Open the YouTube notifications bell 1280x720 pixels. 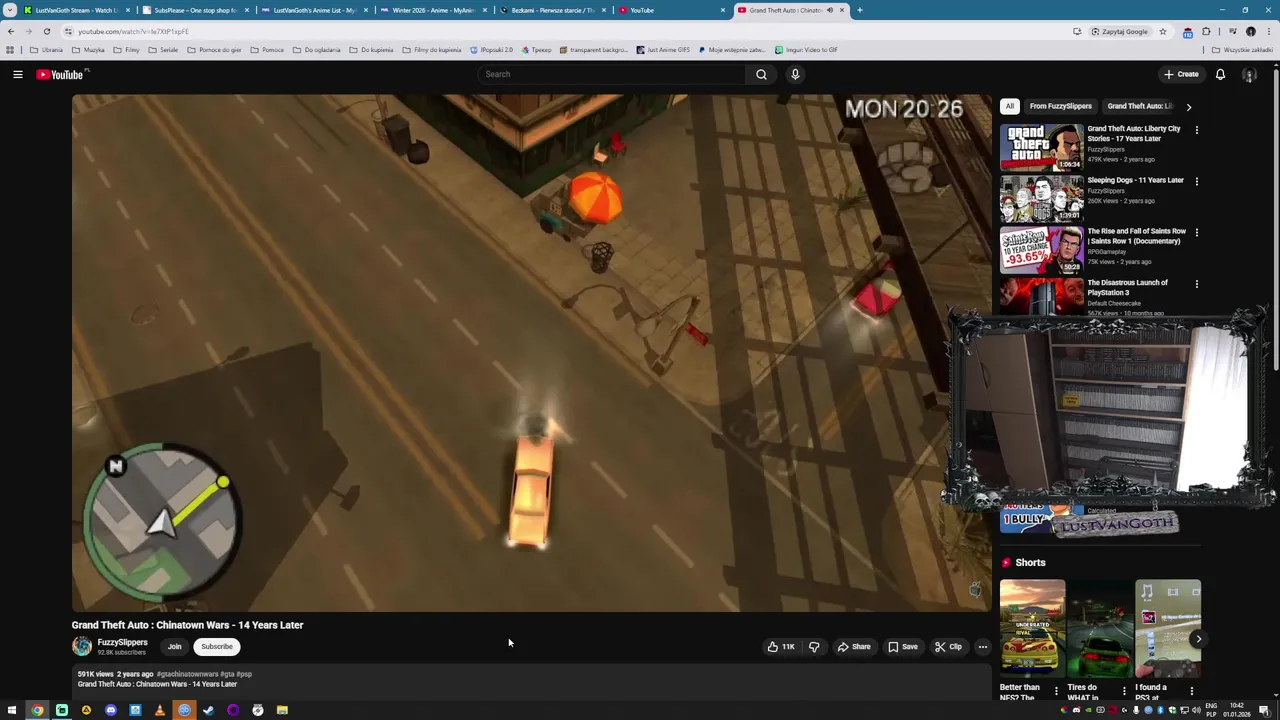tap(1220, 74)
